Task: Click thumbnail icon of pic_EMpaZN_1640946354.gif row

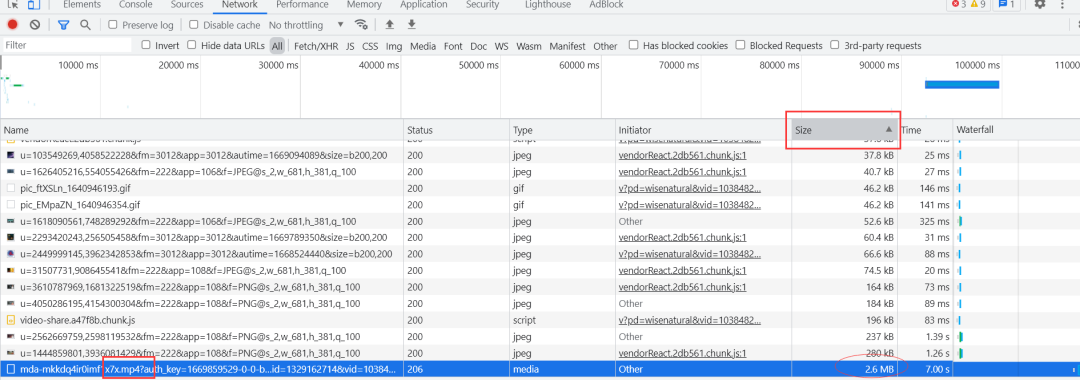Action: click(10, 204)
